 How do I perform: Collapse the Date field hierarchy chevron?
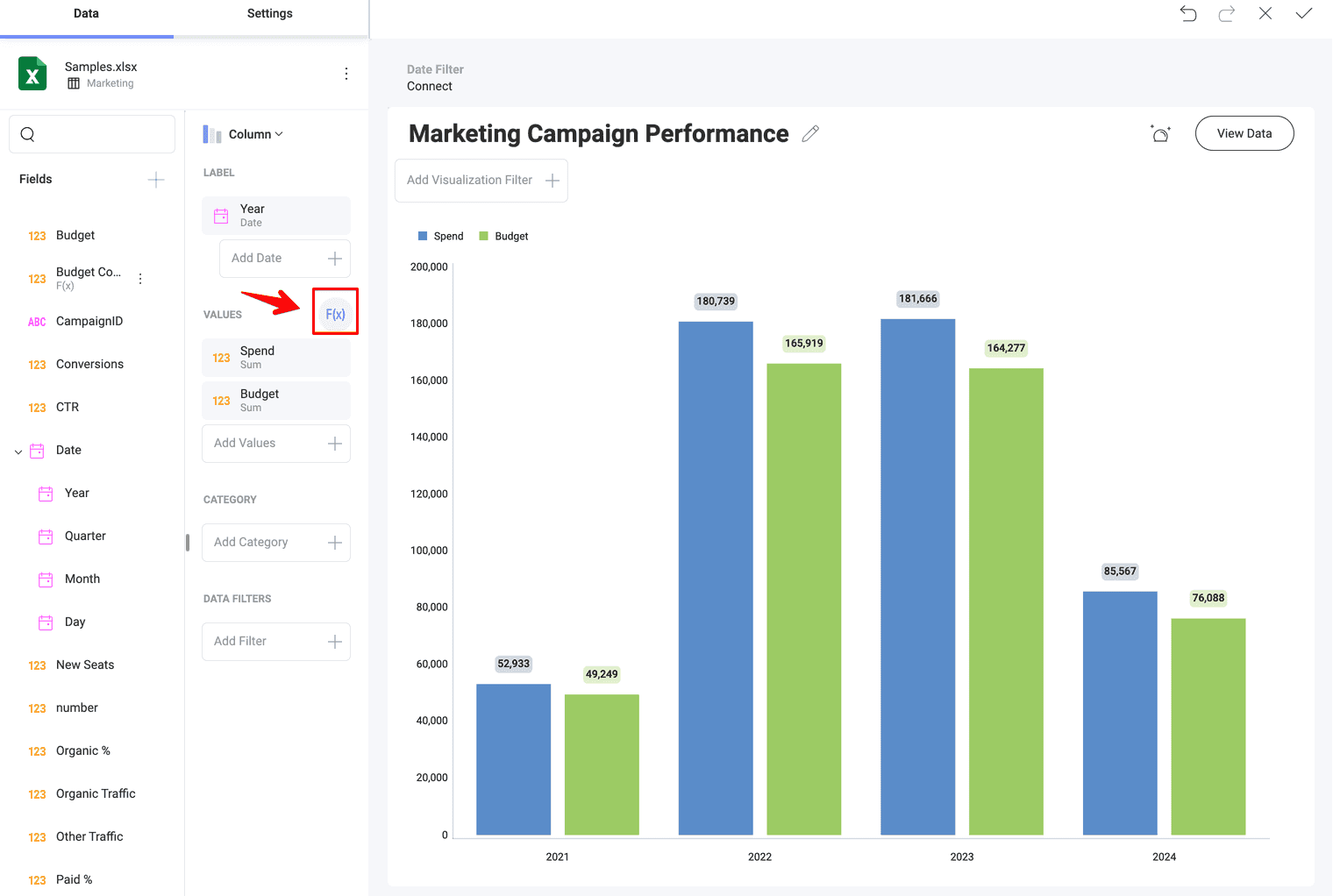(18, 452)
